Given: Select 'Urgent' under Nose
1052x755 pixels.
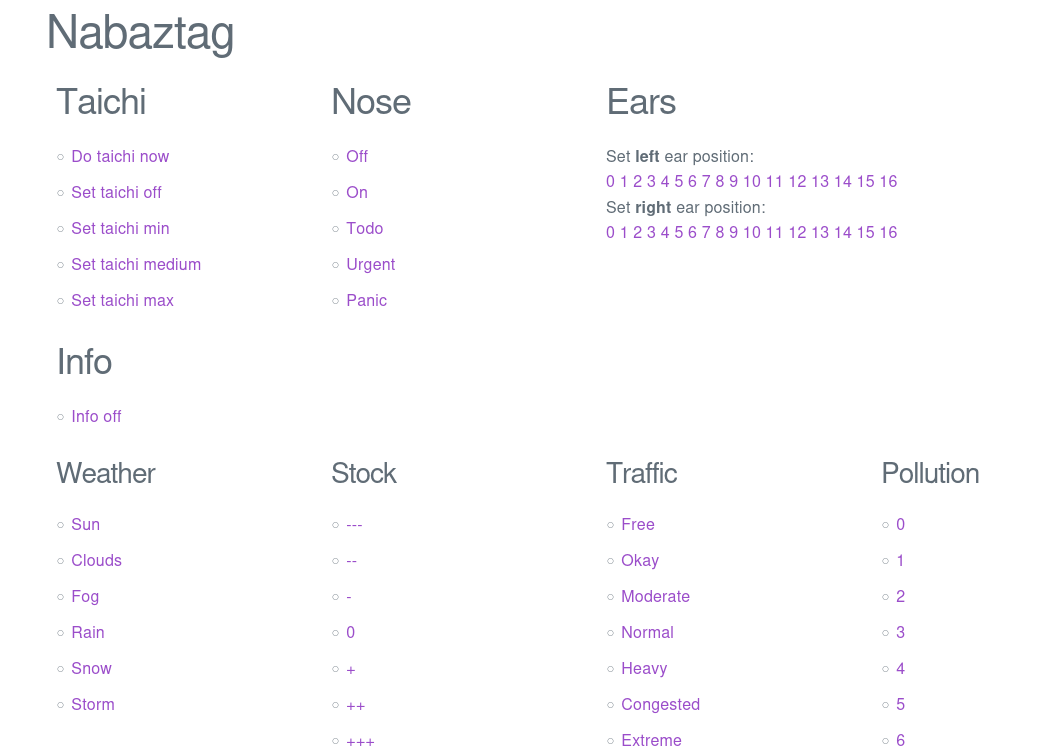Looking at the screenshot, I should click(x=370, y=264).
